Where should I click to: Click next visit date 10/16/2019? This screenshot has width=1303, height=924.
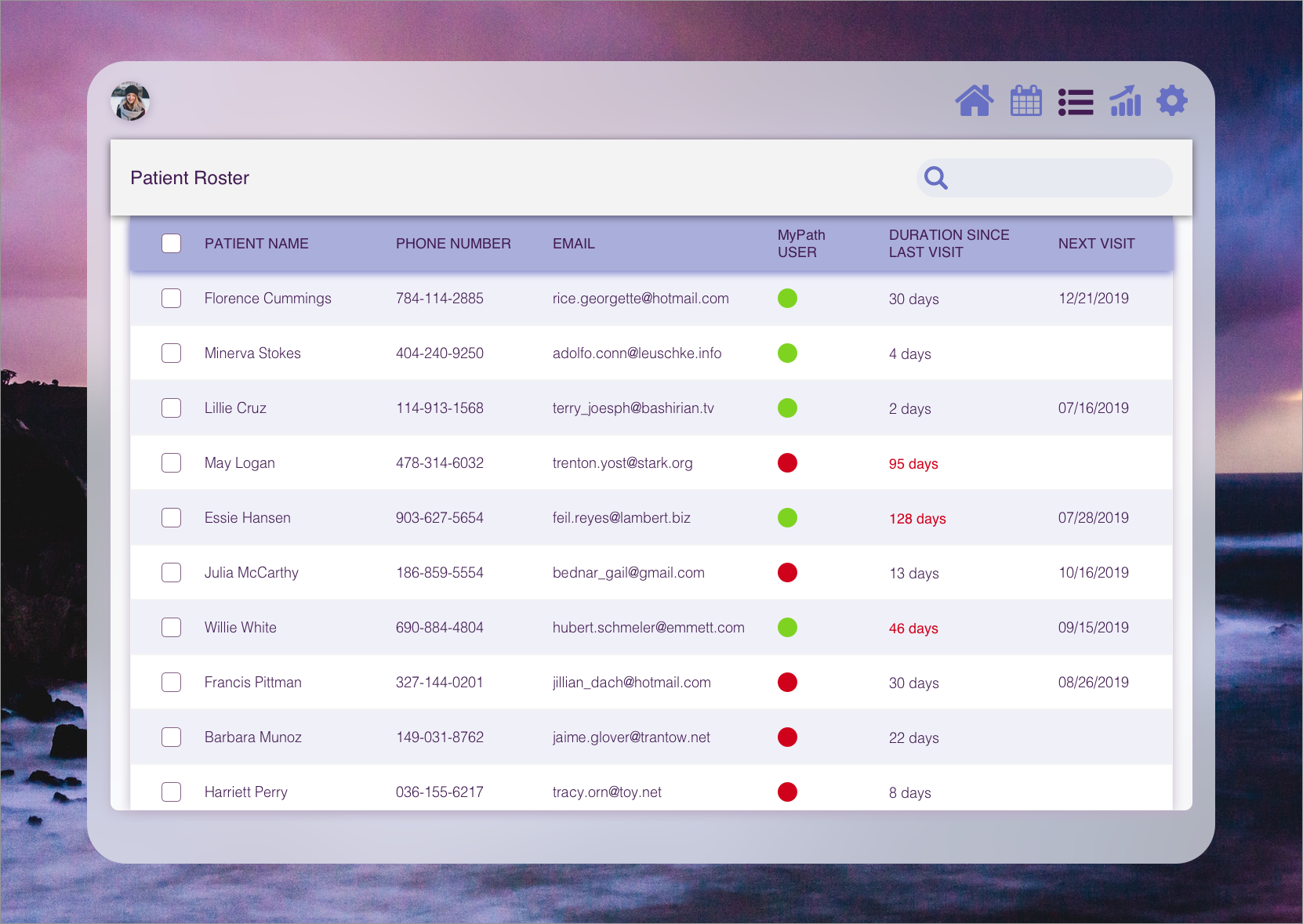click(x=1094, y=573)
